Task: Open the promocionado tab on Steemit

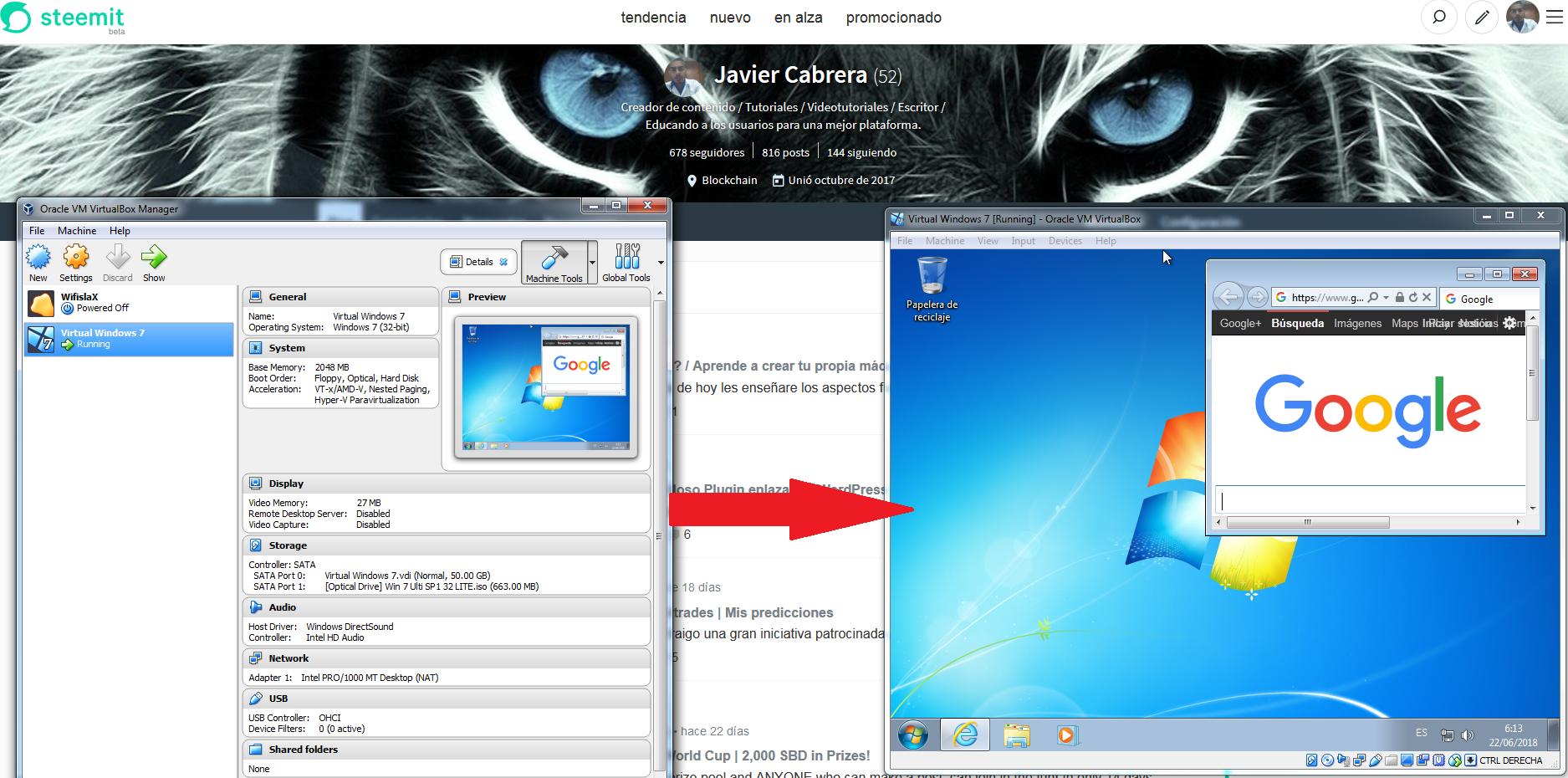Action: click(x=894, y=18)
